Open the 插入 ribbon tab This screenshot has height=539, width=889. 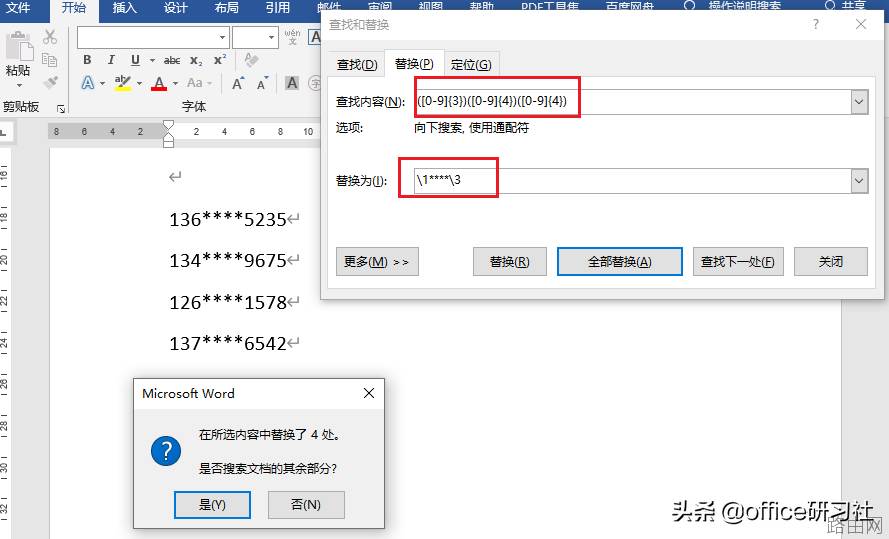pyautogui.click(x=125, y=8)
